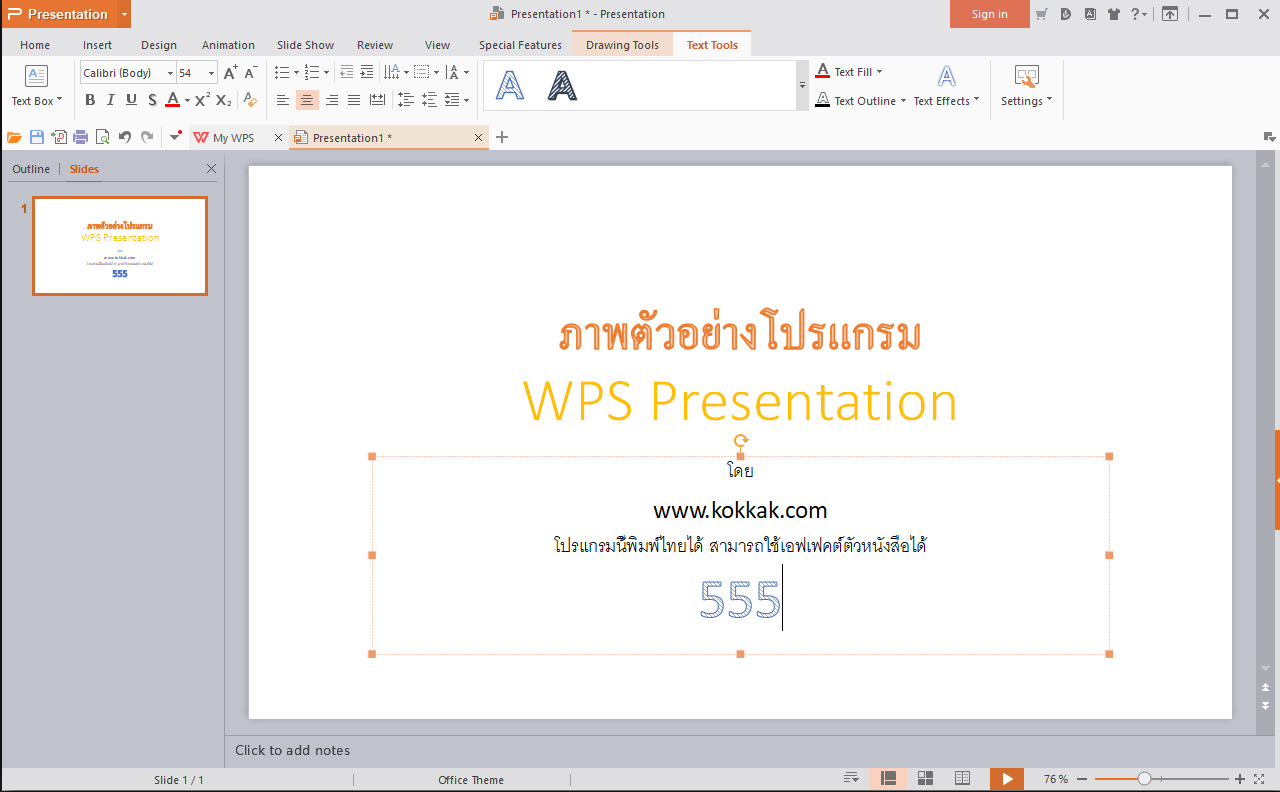Open the Drawing Tools ribbon tab

pyautogui.click(x=622, y=45)
